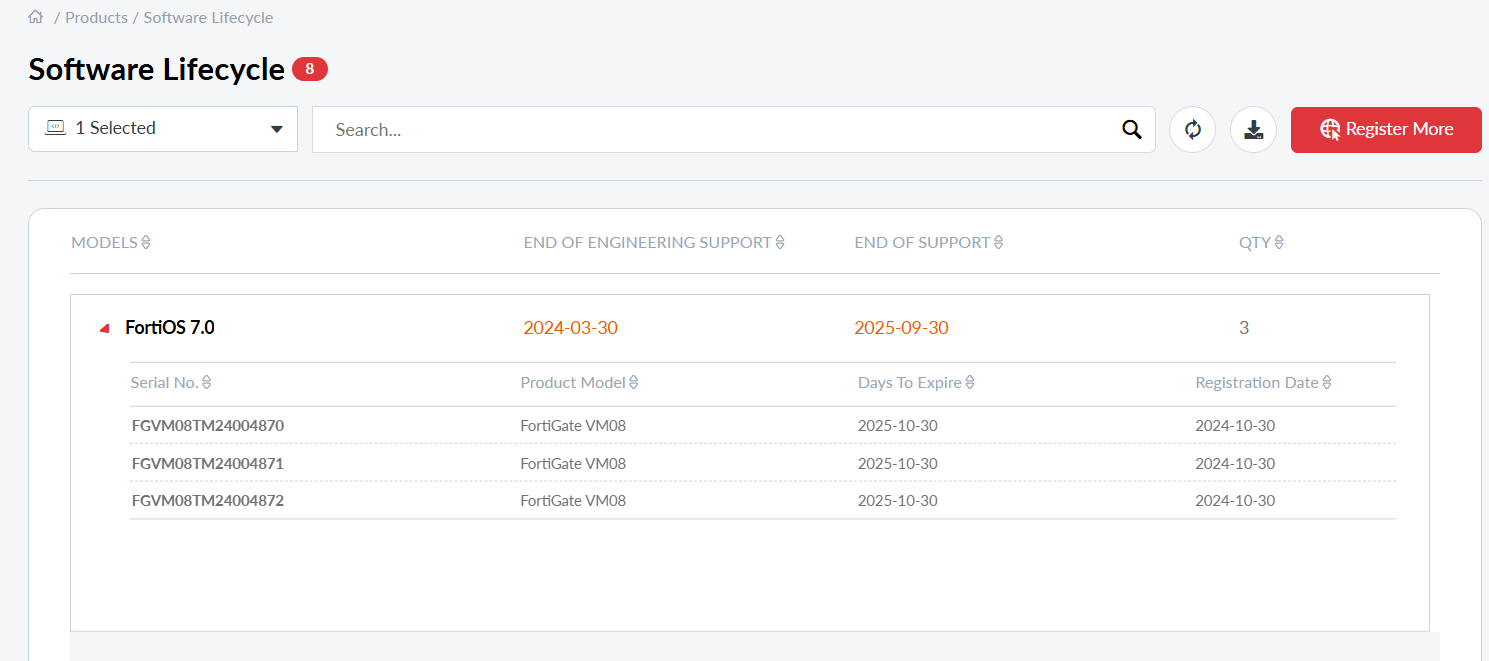Refresh the lifecycle list

[x=1192, y=129]
